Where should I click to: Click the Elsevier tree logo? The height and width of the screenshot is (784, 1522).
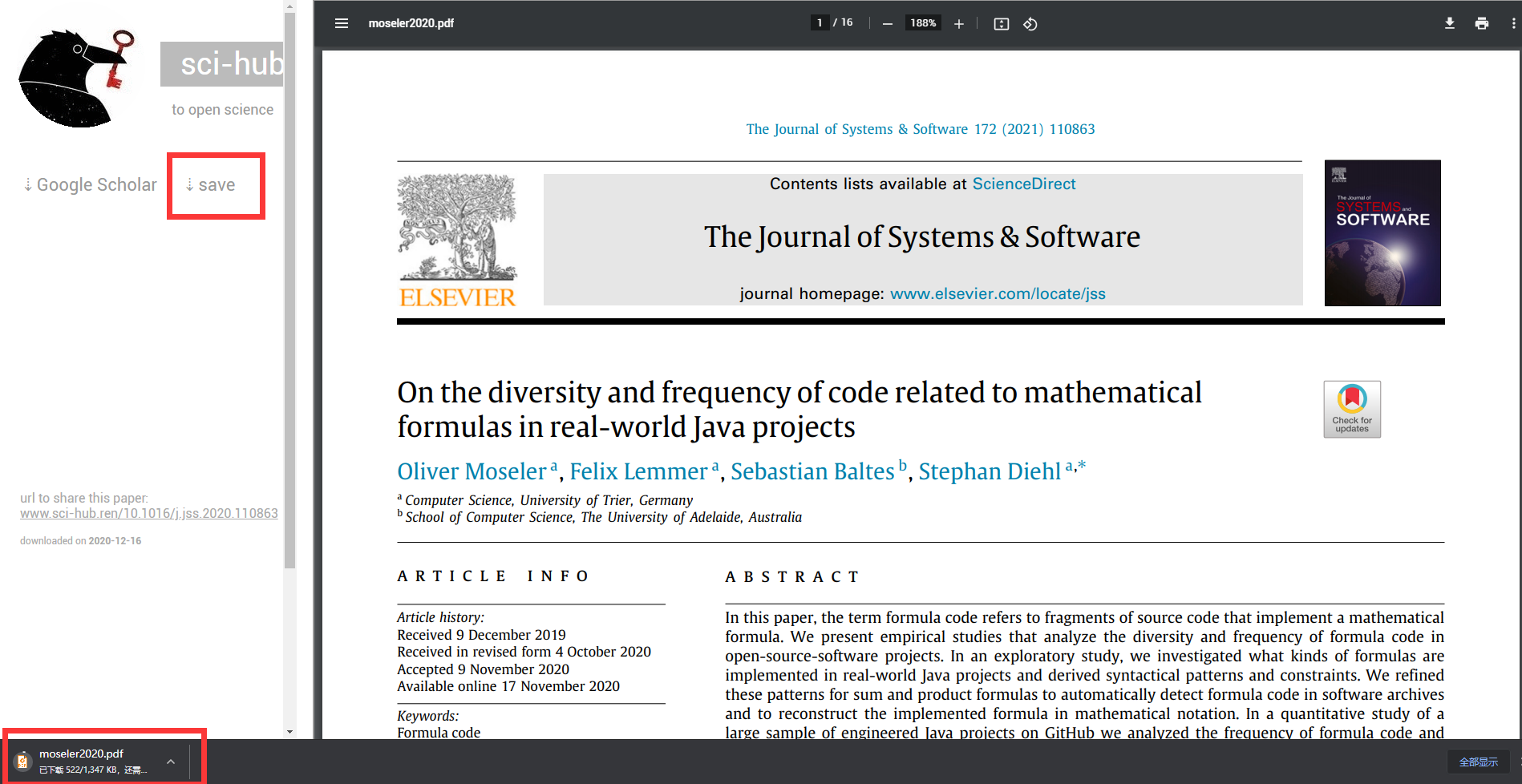pos(458,240)
